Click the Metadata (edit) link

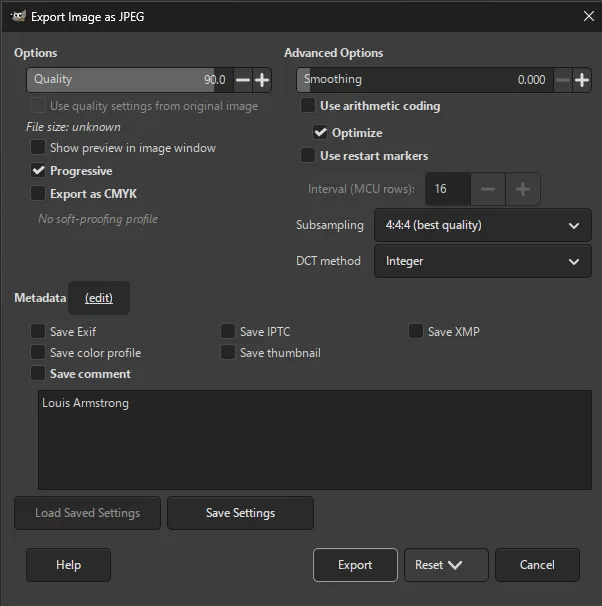(99, 298)
